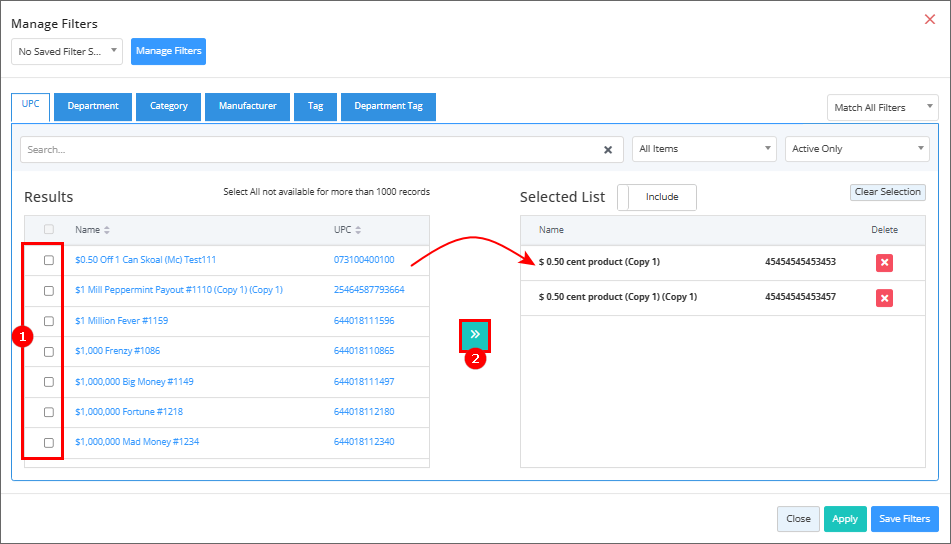Sort results by UPC column arrows
The width and height of the screenshot is (951, 544).
(x=358, y=230)
